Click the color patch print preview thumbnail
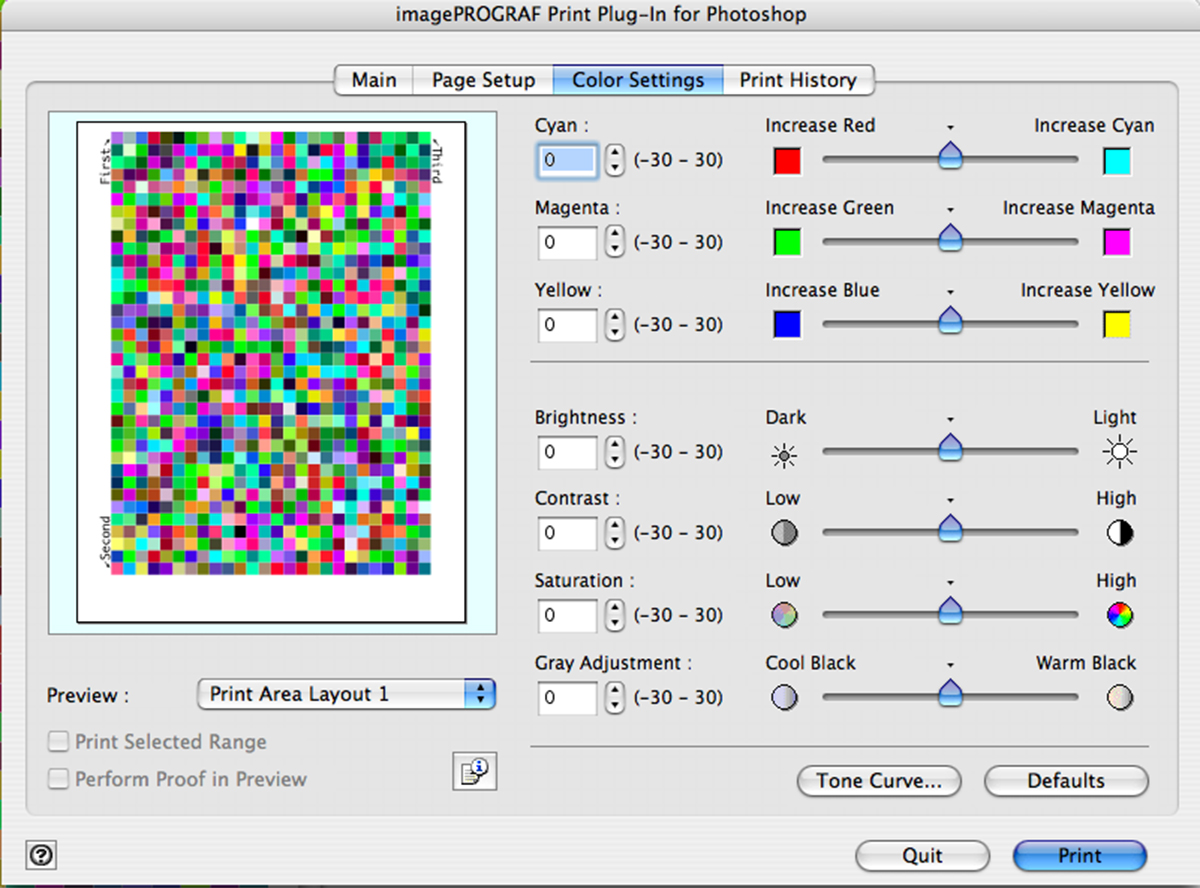 [x=271, y=372]
